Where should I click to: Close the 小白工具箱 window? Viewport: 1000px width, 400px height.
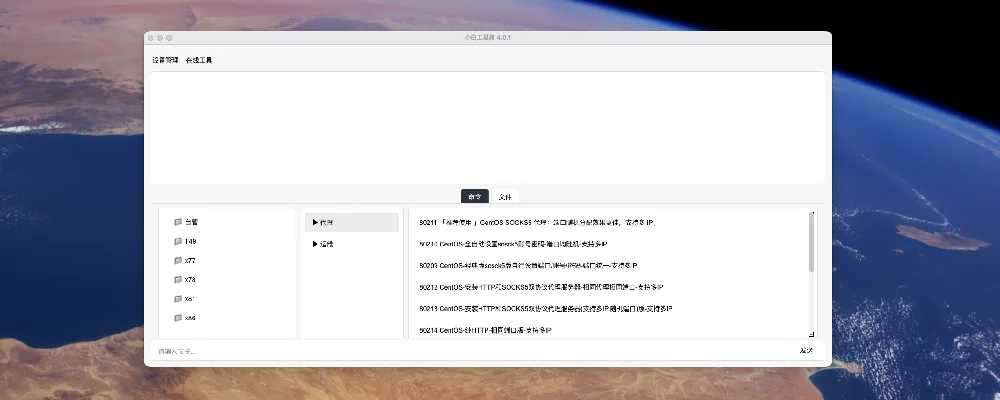[151, 38]
